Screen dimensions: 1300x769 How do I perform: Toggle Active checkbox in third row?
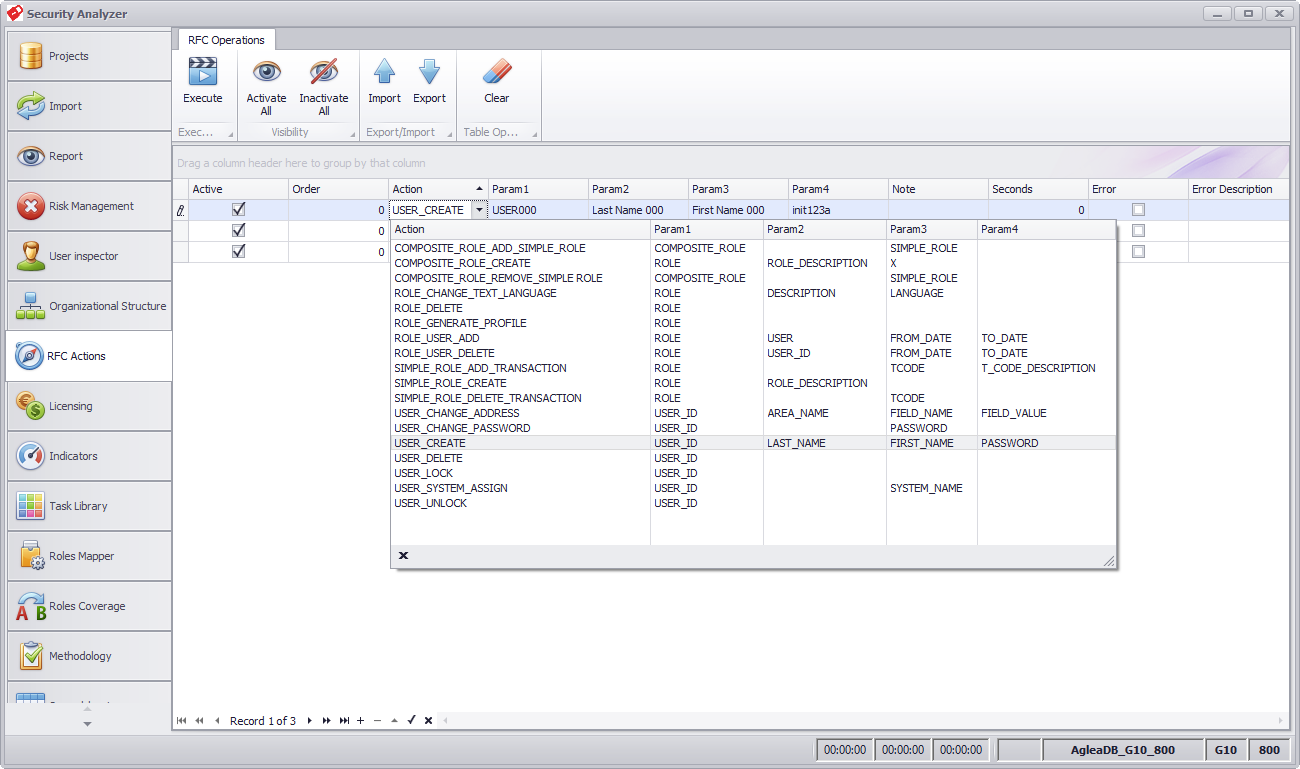tap(238, 252)
